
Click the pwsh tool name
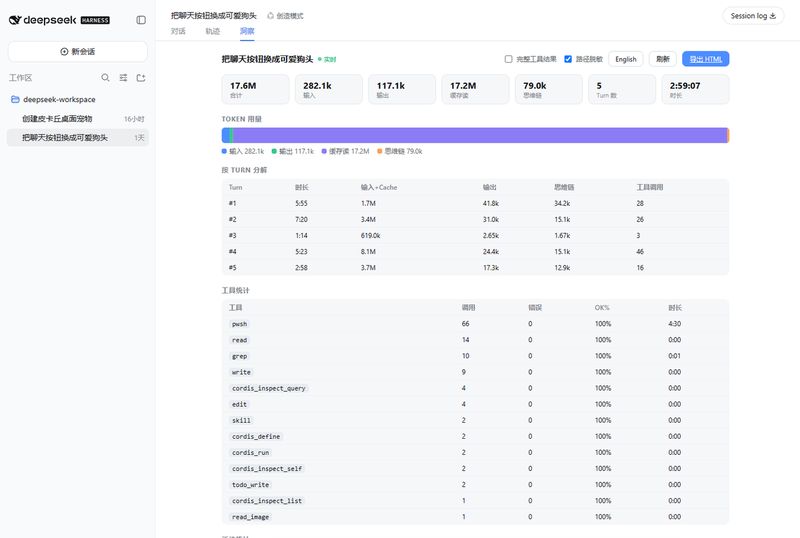pyautogui.click(x=239, y=324)
